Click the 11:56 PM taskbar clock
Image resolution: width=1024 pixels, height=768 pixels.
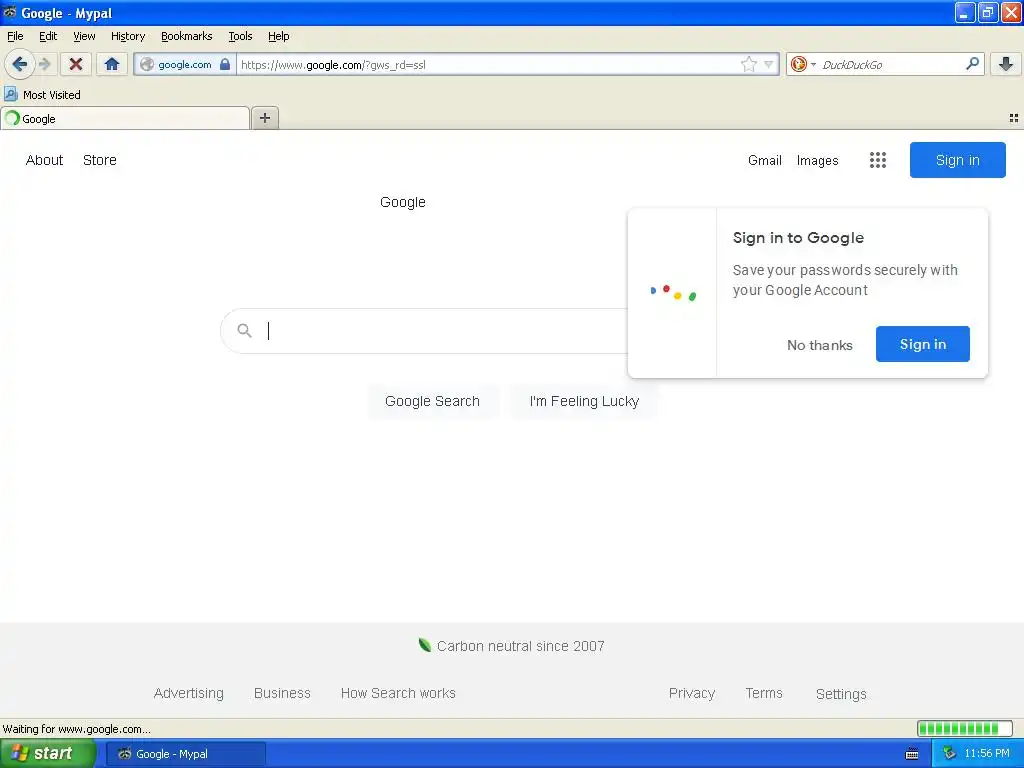click(987, 754)
